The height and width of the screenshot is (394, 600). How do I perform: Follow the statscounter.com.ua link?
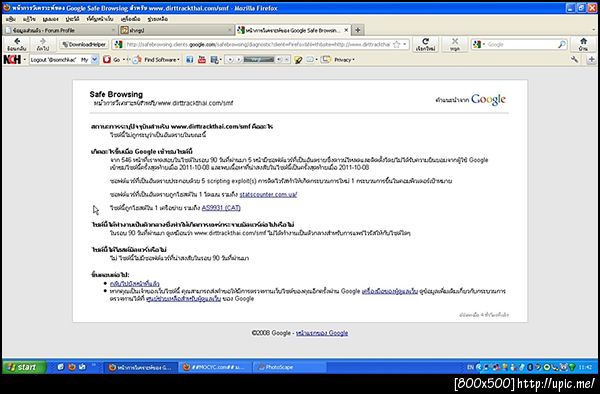(x=268, y=194)
